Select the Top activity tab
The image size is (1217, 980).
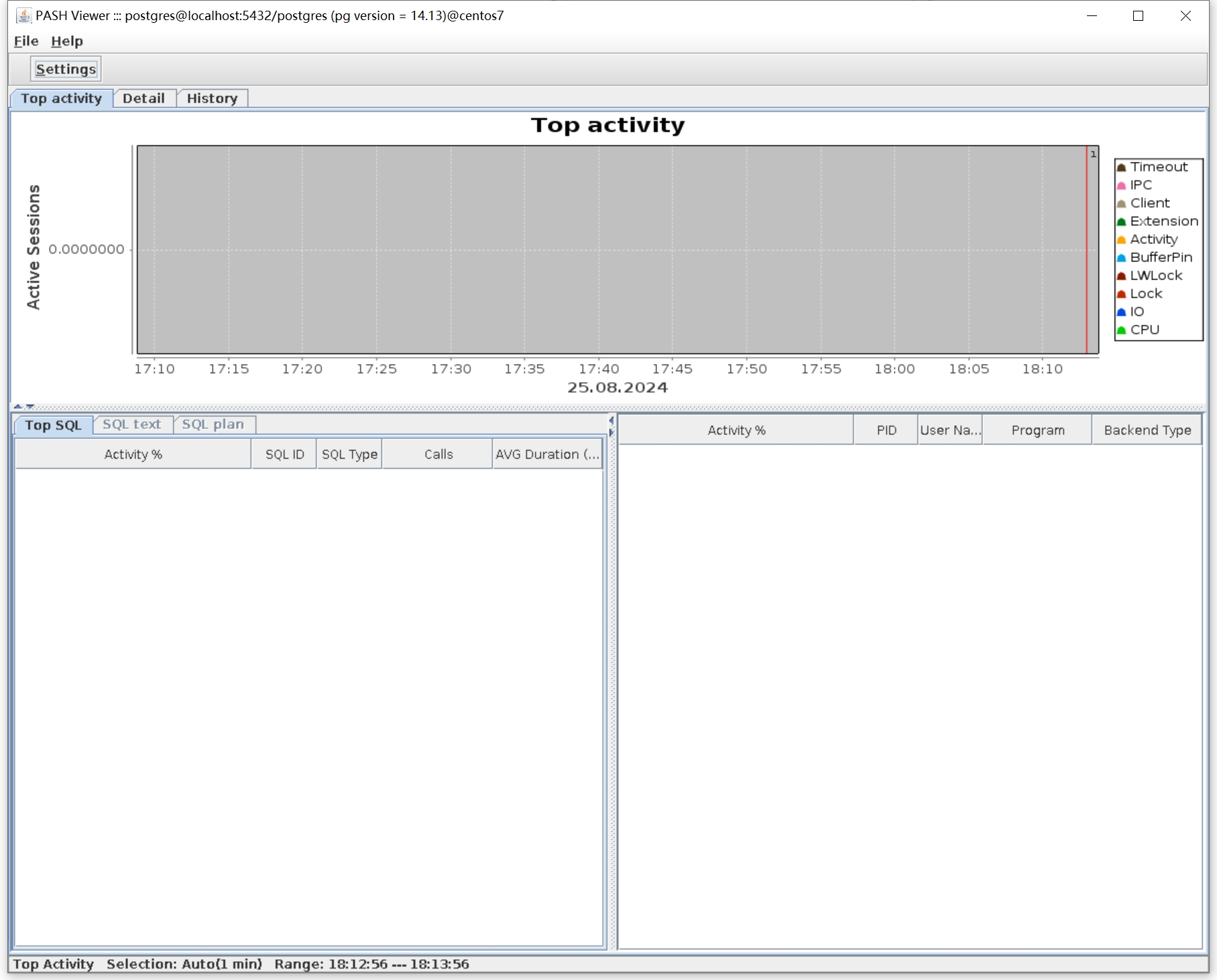pos(62,99)
